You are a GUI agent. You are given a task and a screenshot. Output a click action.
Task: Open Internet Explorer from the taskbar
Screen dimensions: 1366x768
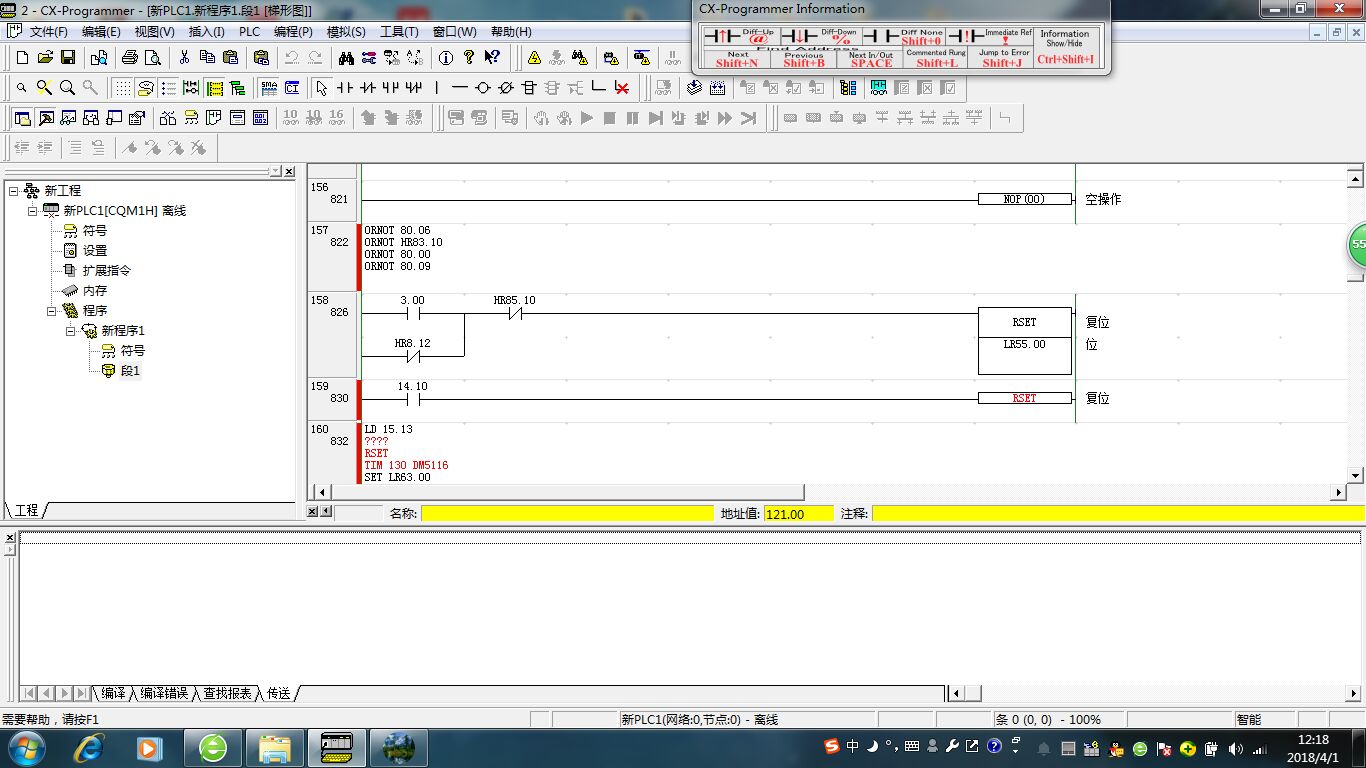[90, 747]
